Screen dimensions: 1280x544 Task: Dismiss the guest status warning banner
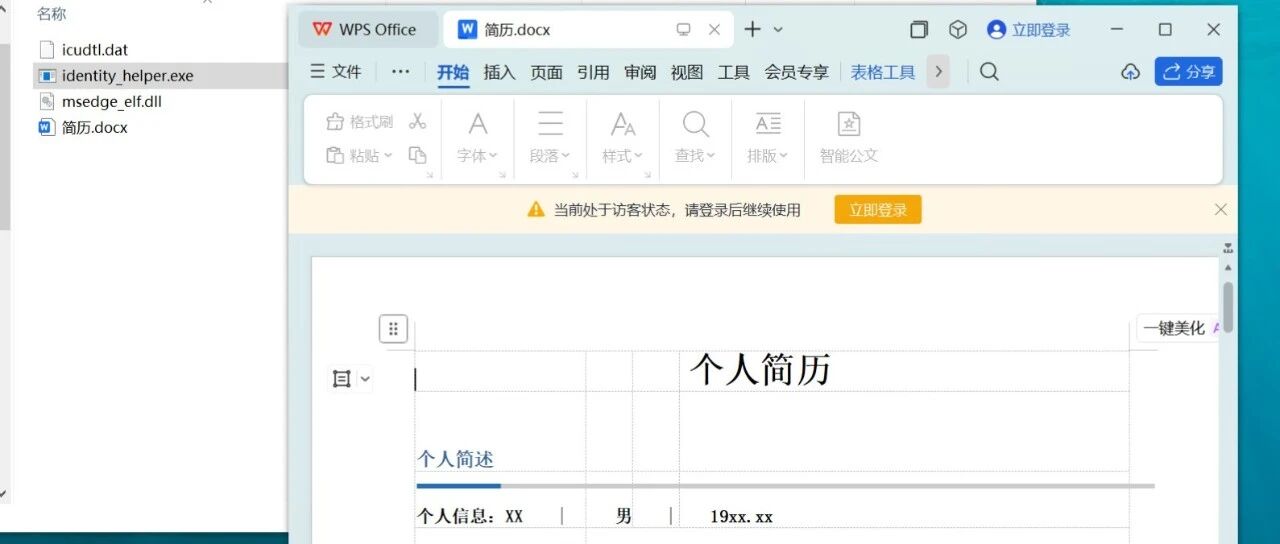[1221, 209]
